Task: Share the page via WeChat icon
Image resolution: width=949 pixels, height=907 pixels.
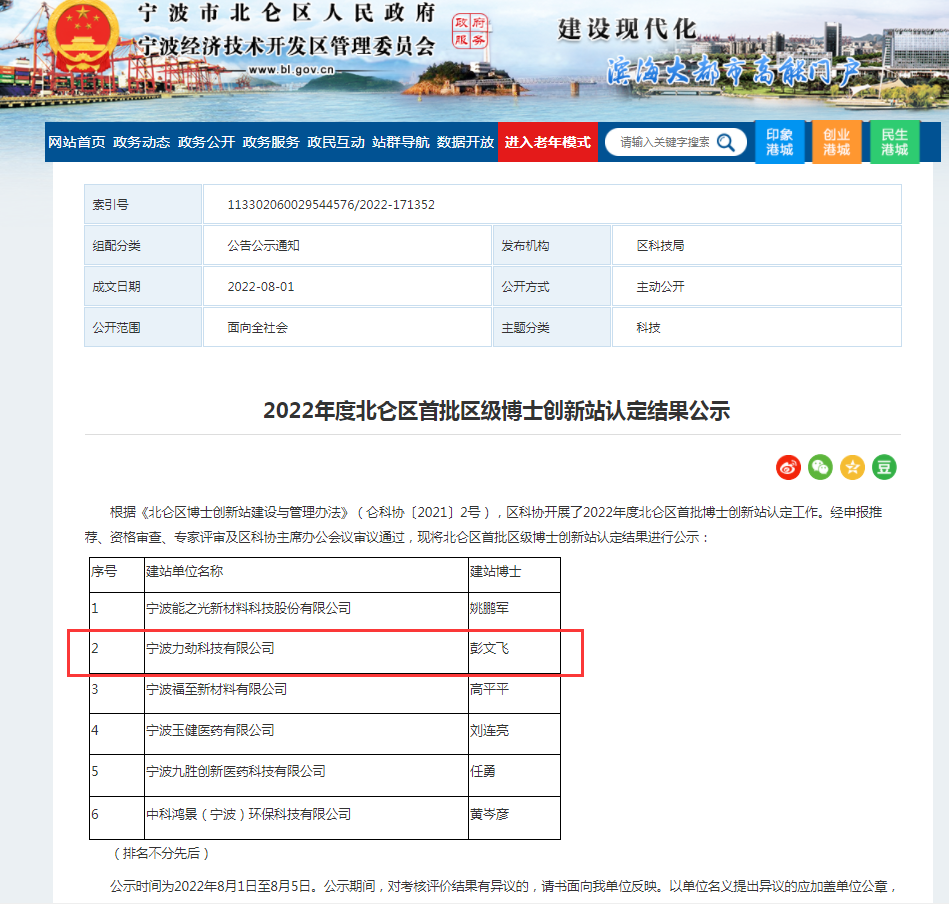Action: tap(821, 467)
